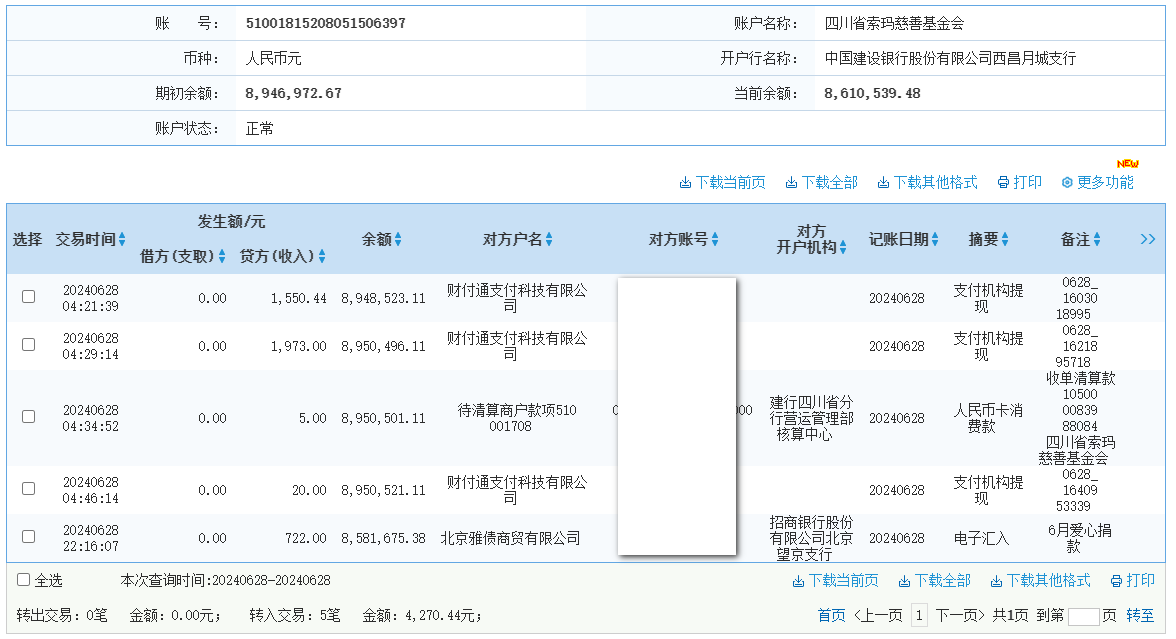
Task: Sort by 摘要 using its sort arrows
Action: [x=1005, y=239]
